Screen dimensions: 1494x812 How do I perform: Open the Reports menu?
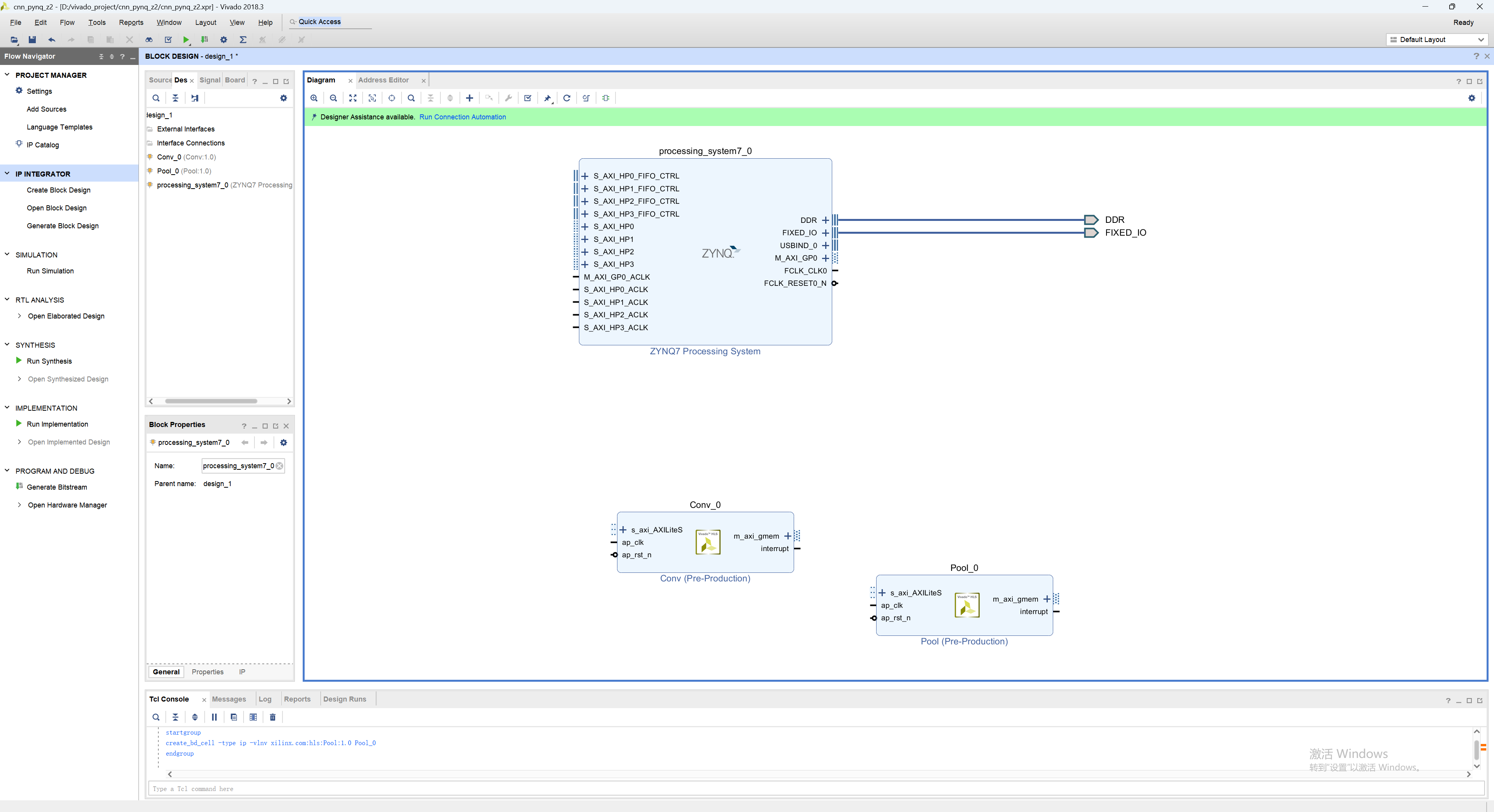(130, 22)
